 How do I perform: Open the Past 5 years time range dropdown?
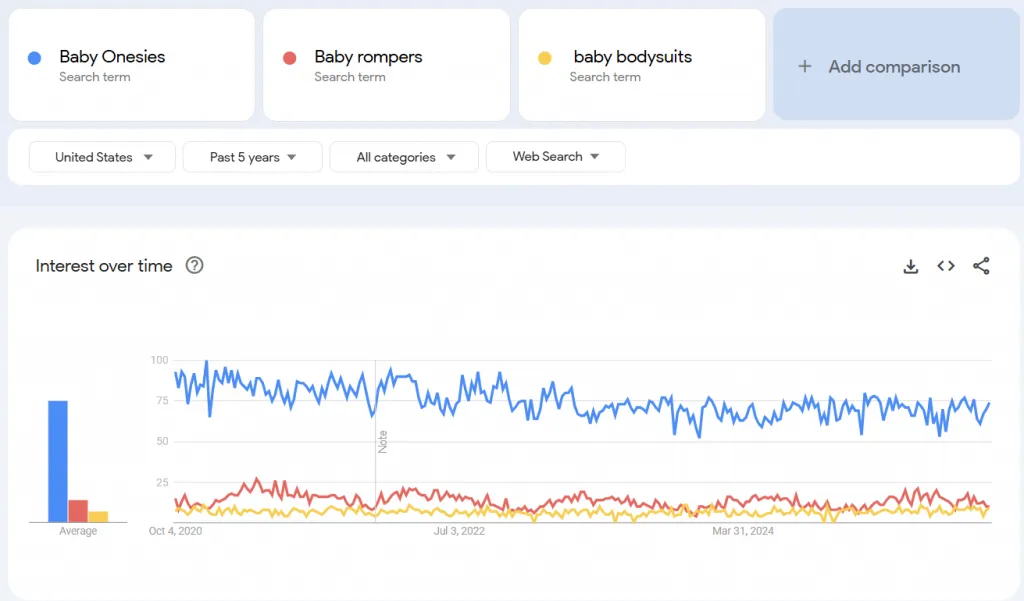(x=253, y=157)
